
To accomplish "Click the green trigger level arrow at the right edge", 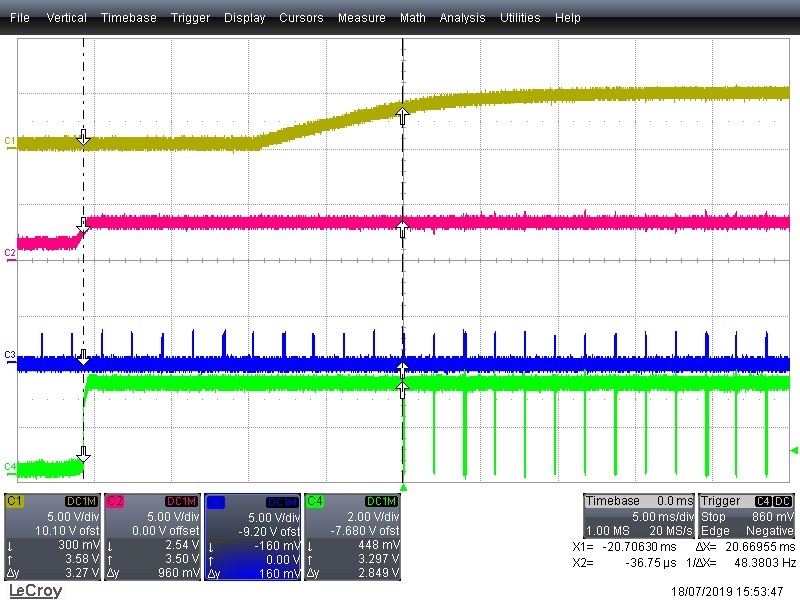I will coord(793,450).
